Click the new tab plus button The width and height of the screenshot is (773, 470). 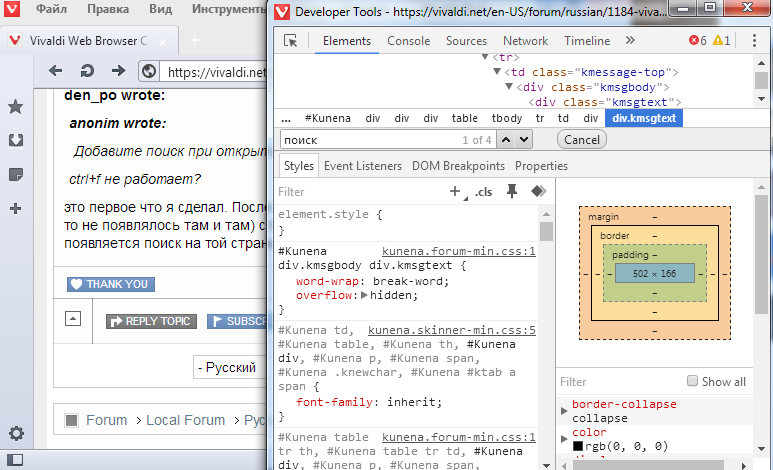point(195,40)
